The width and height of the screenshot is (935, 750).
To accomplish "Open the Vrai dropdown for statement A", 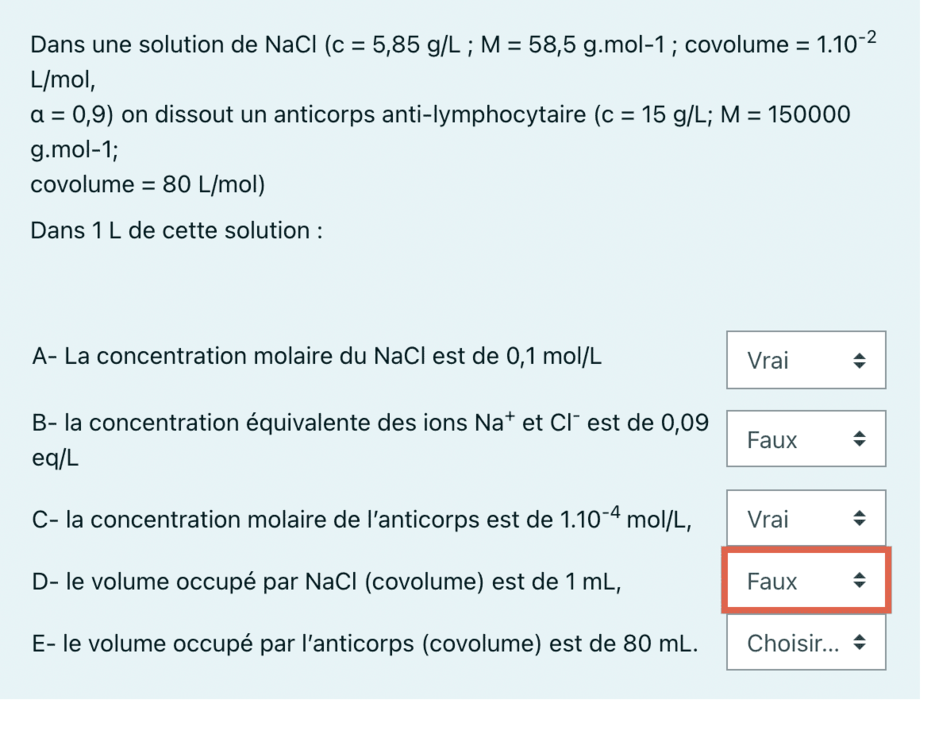I will pyautogui.click(x=805, y=360).
